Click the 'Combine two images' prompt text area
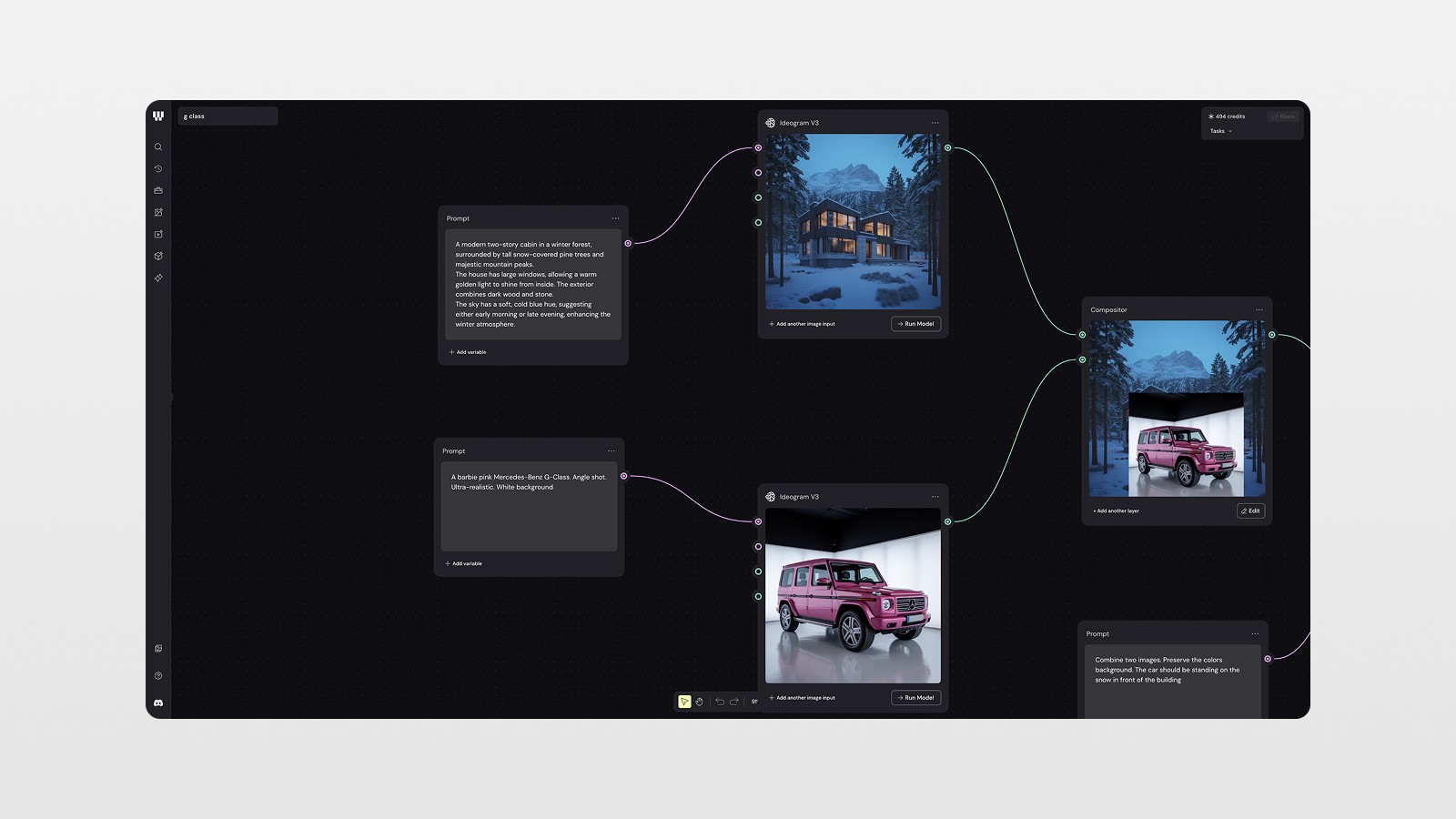This screenshot has height=819, width=1456. click(x=1173, y=682)
